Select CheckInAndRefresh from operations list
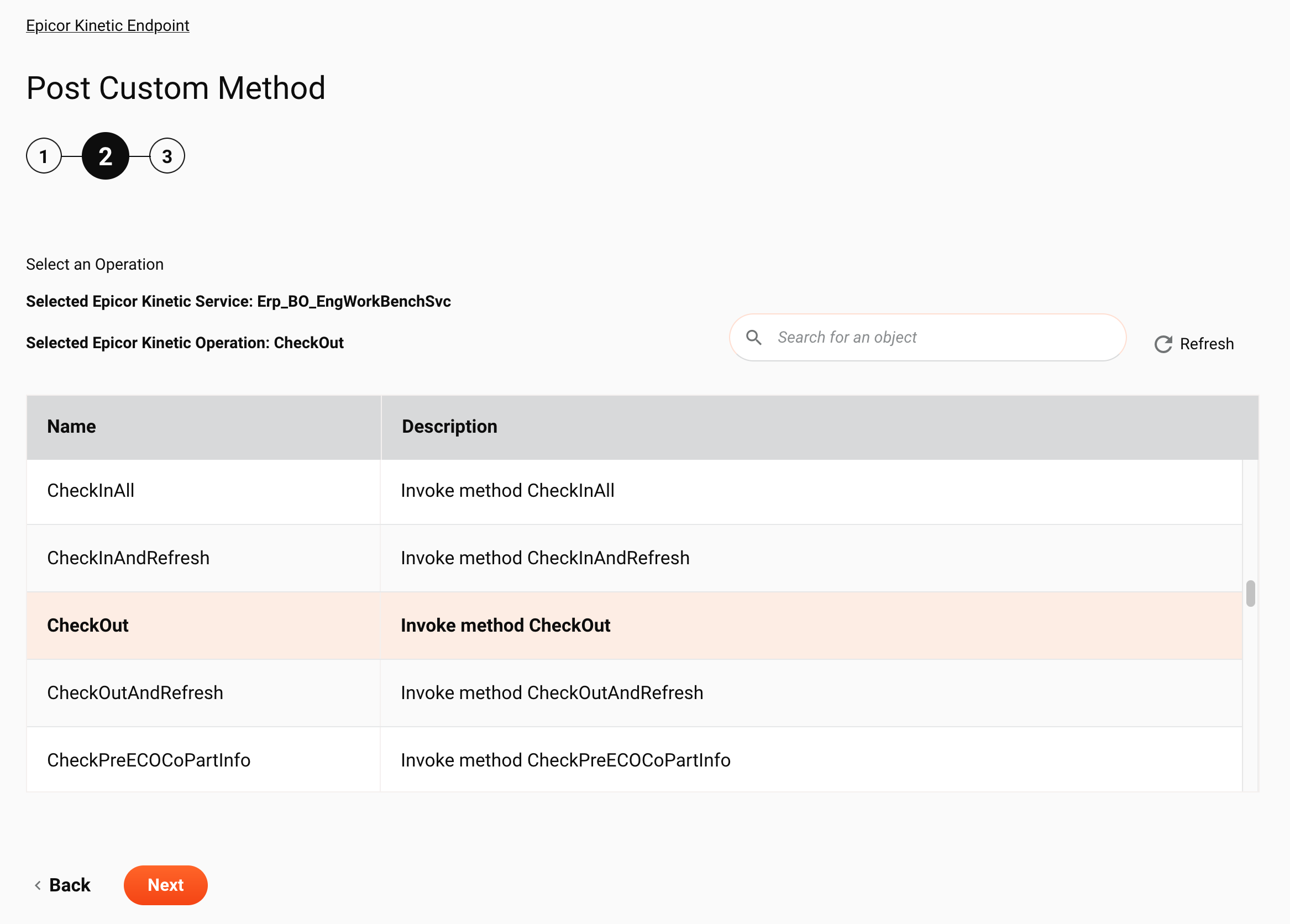 click(128, 557)
